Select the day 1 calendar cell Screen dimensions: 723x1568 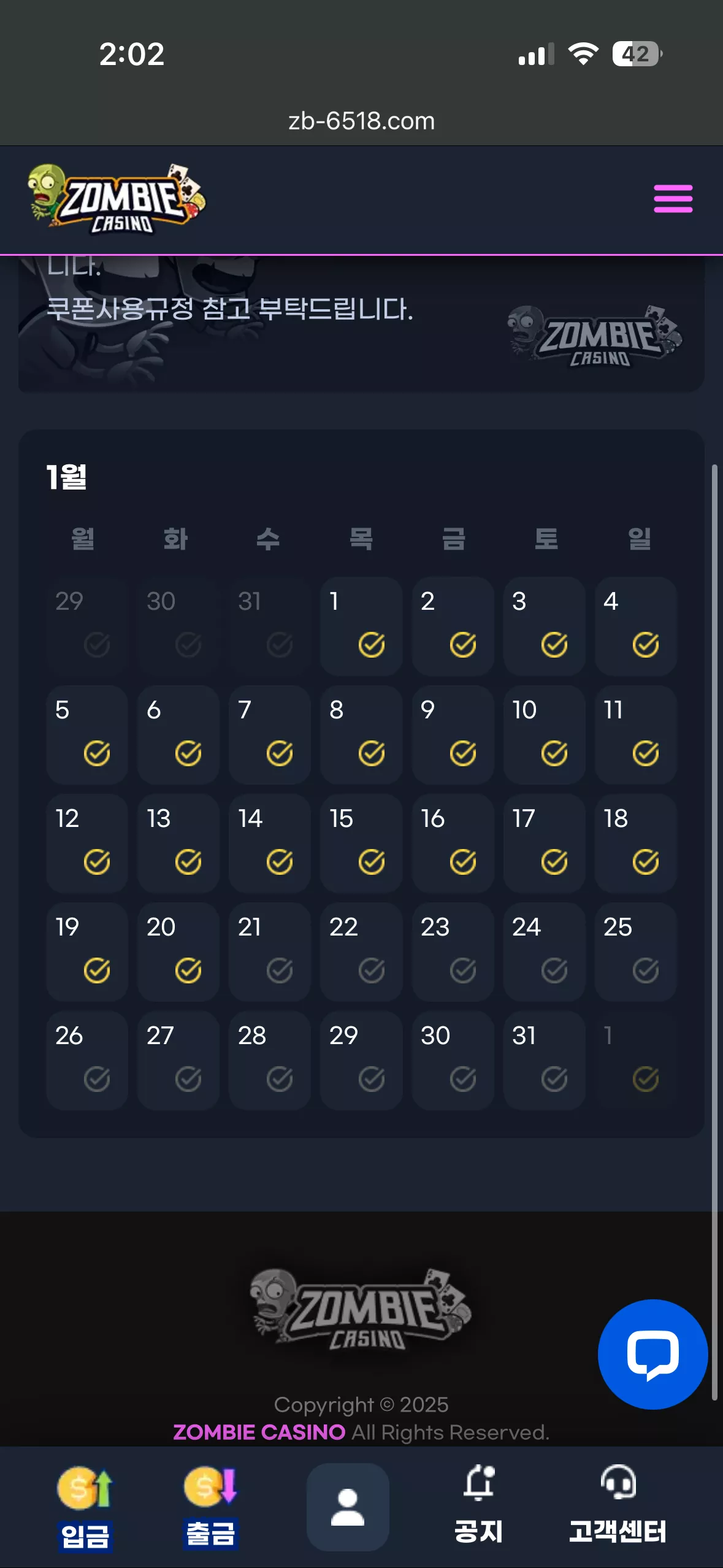[x=361, y=626]
